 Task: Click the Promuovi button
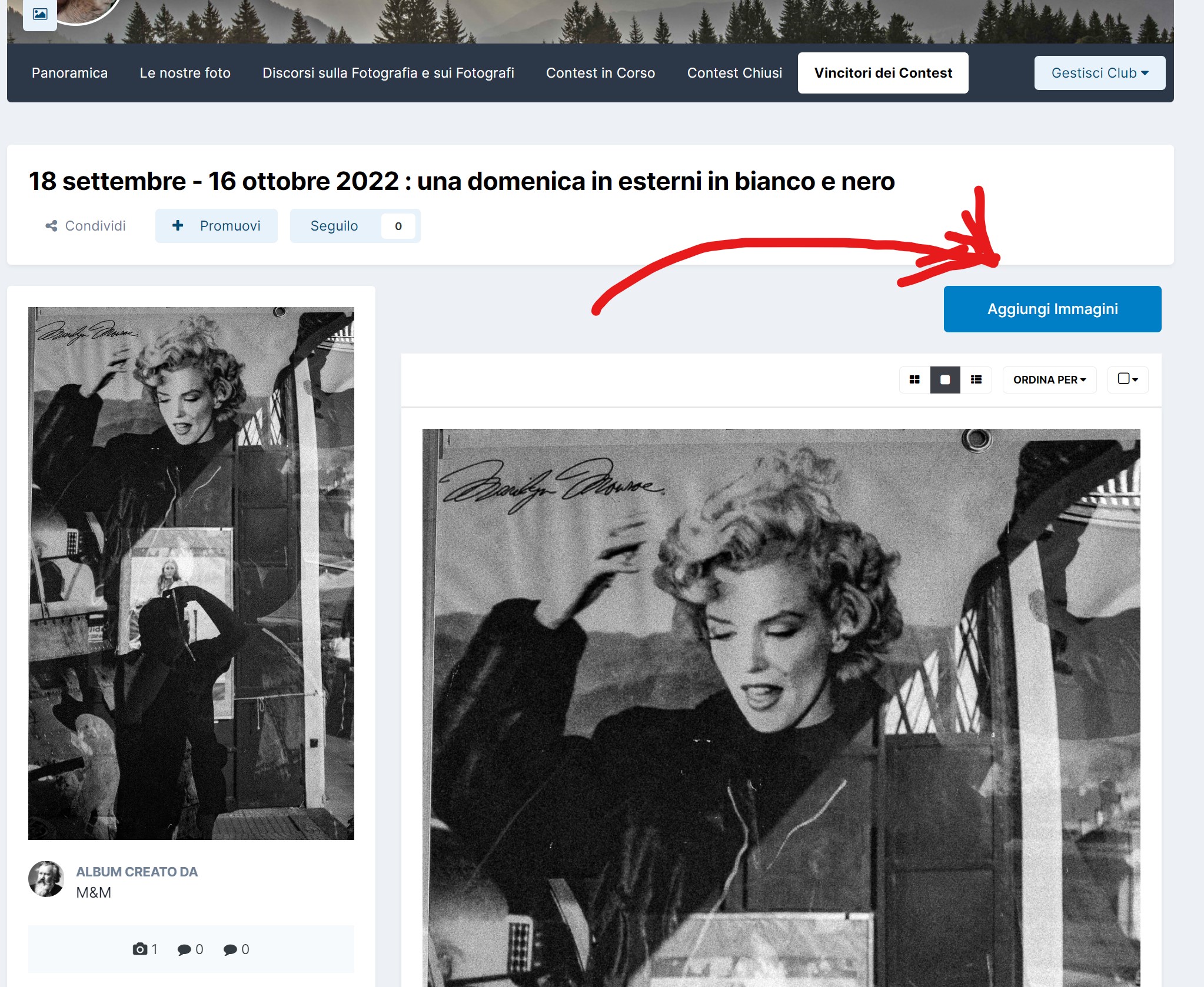[x=216, y=226]
